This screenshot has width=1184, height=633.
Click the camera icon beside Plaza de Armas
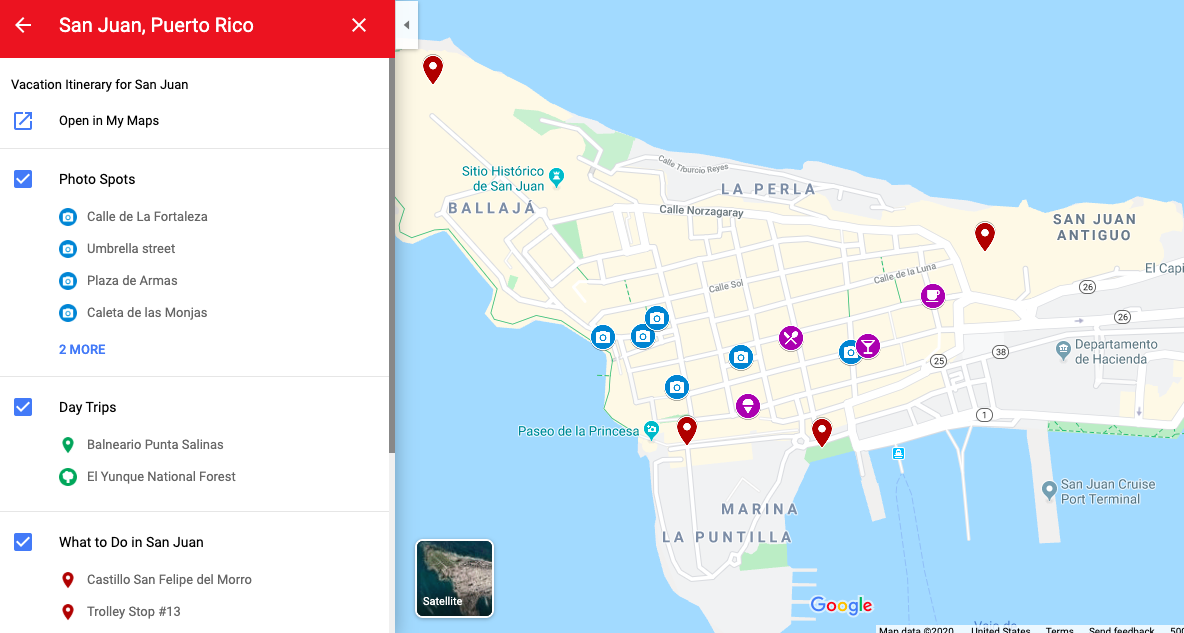pyautogui.click(x=68, y=280)
